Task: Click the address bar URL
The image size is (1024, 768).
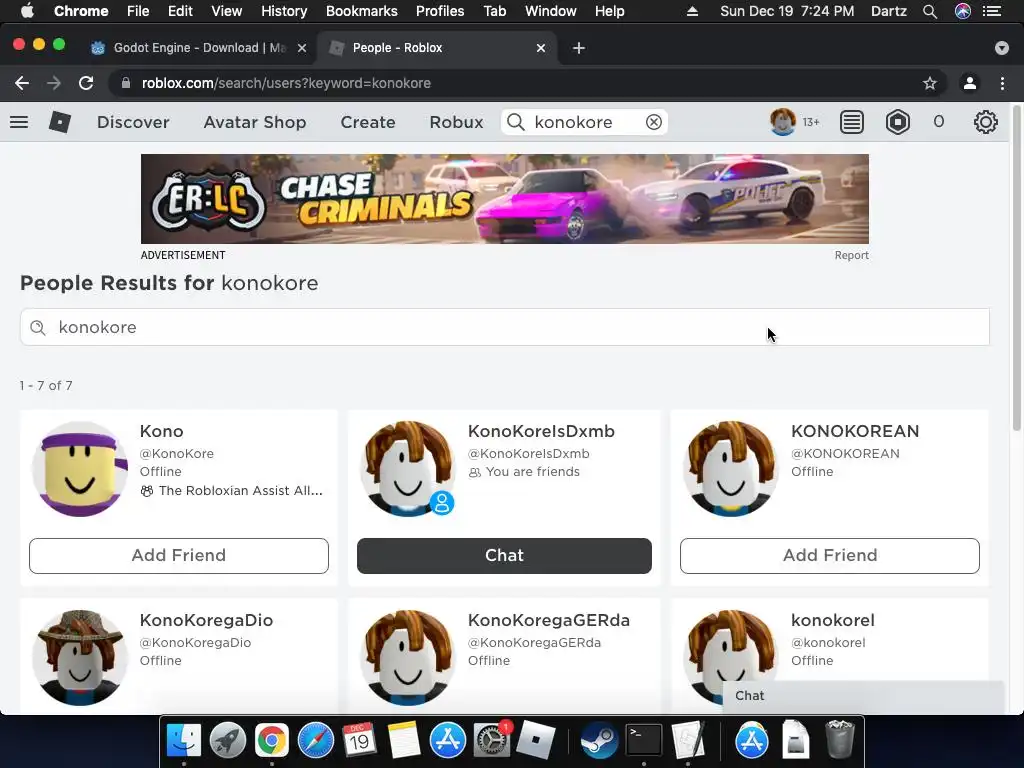Action: click(286, 83)
